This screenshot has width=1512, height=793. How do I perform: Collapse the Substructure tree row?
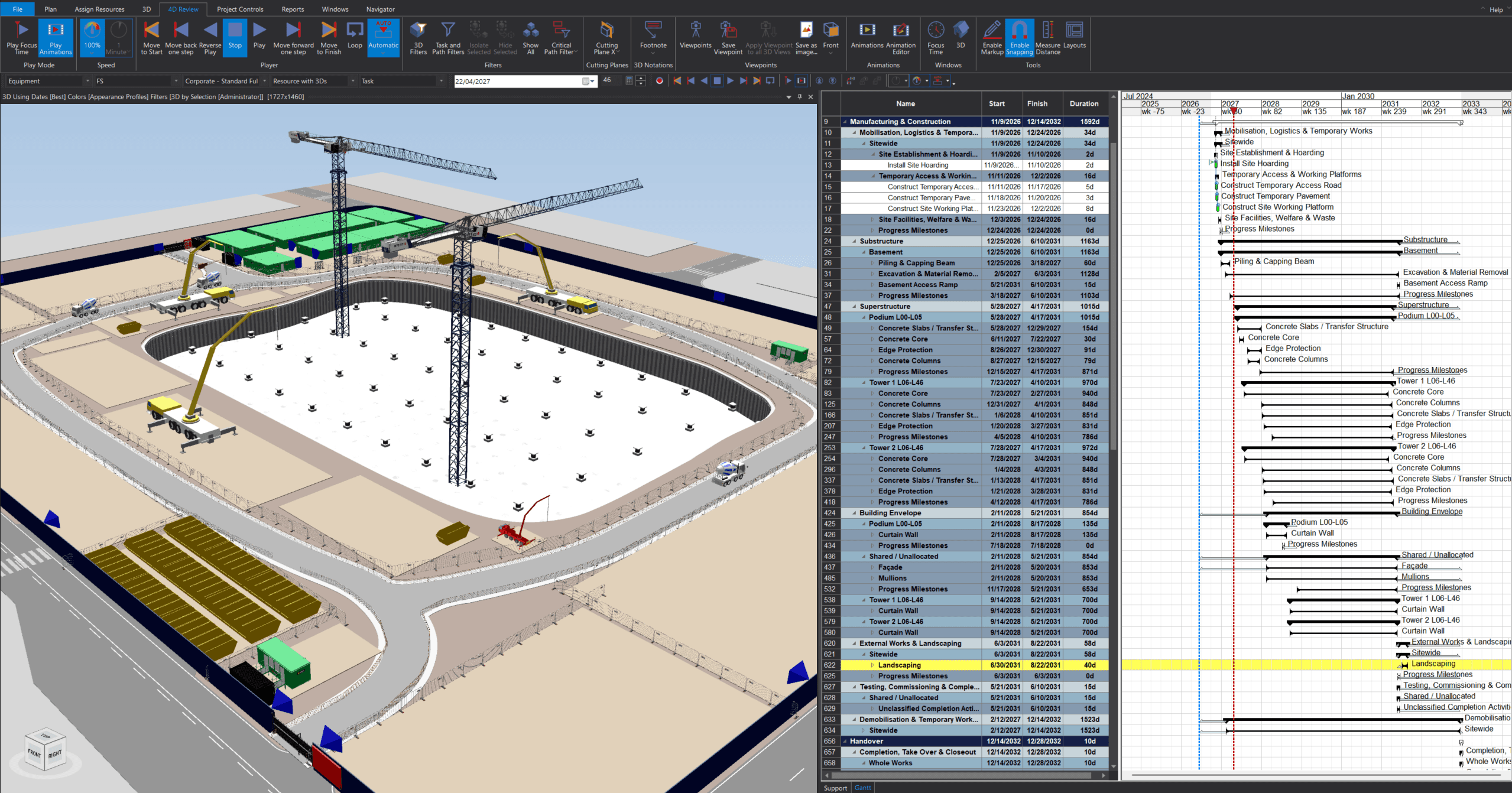point(854,241)
